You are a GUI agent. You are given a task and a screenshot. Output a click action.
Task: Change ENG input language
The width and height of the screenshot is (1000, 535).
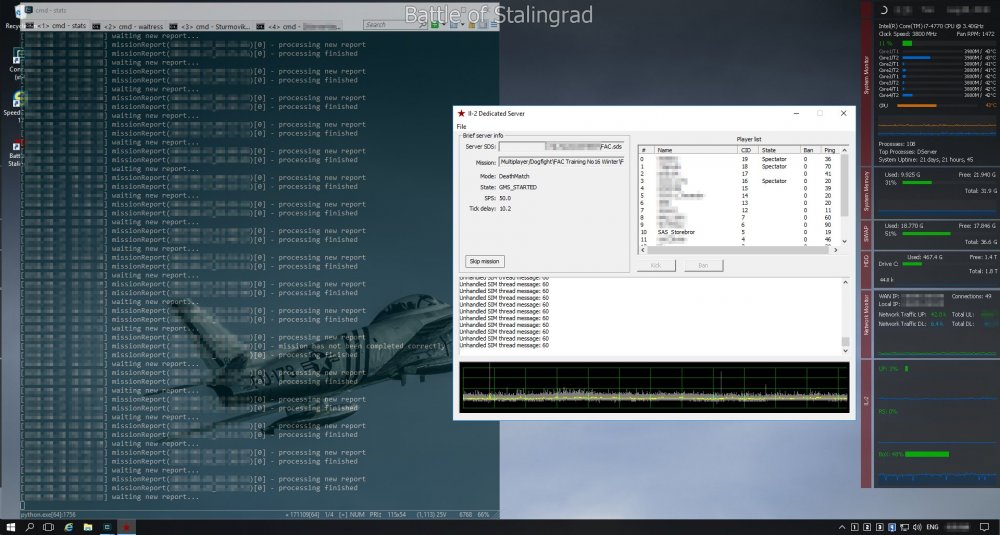[932, 527]
